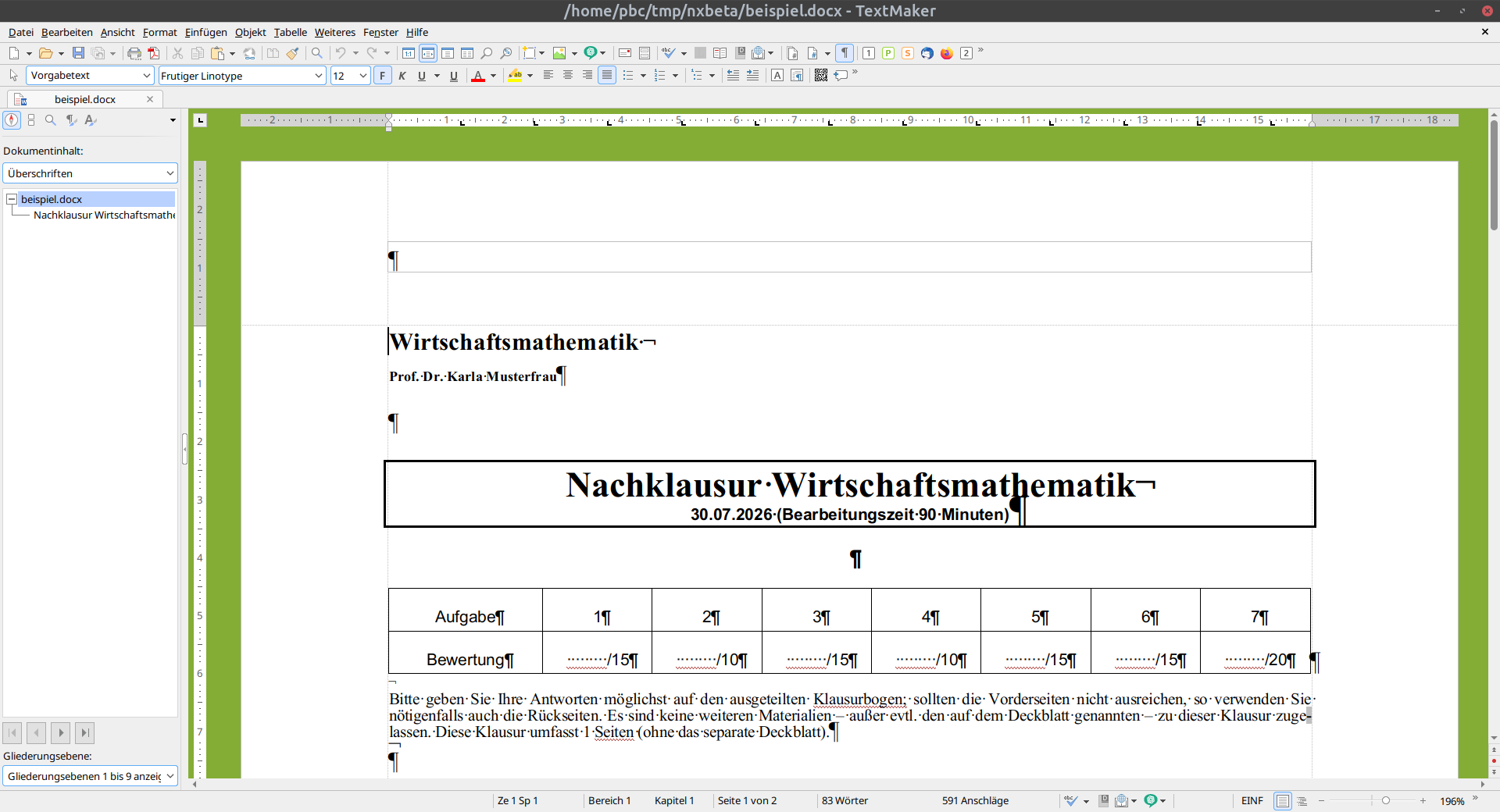Screen dimensions: 1500x812
Task: Open bullet list style dropdown arrow
Action: (643, 76)
